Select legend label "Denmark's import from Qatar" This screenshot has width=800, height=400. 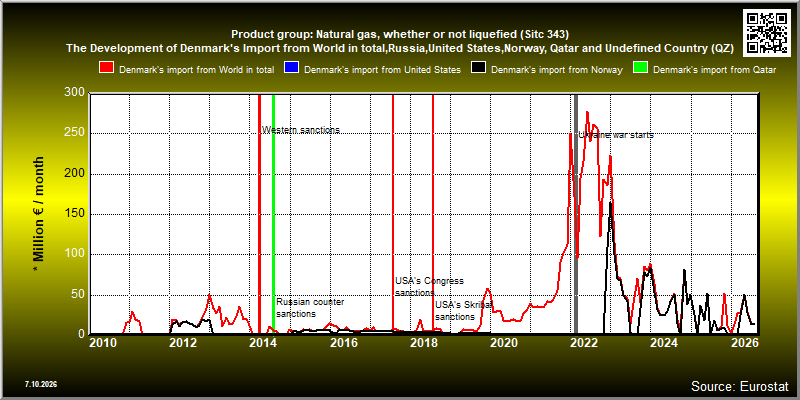[x=714, y=70]
